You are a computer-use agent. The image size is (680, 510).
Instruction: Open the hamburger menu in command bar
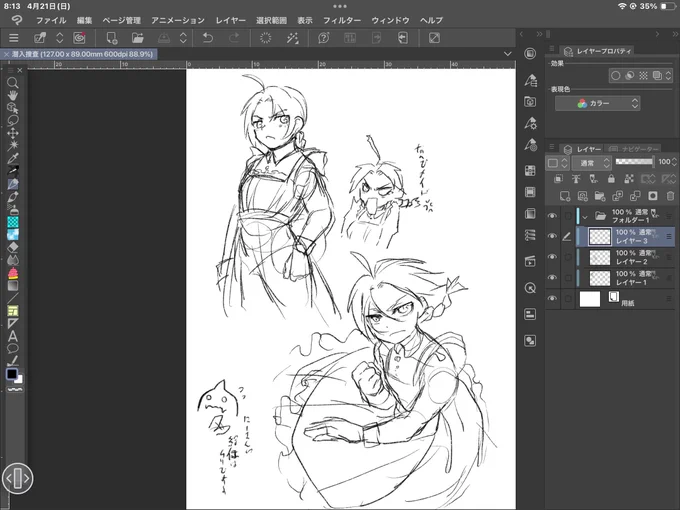[14, 38]
